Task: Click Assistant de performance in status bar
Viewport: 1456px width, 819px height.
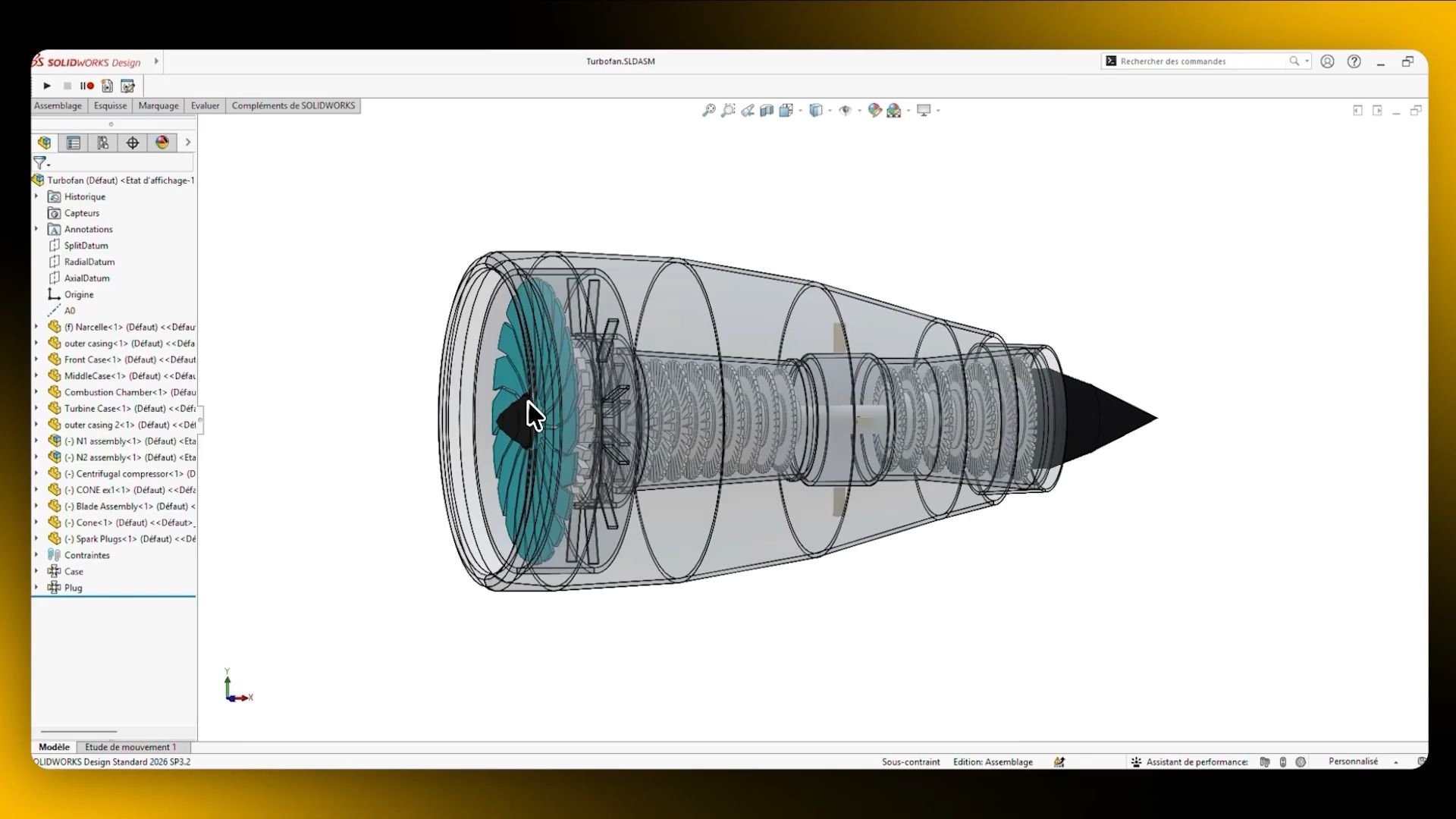Action: click(1189, 762)
